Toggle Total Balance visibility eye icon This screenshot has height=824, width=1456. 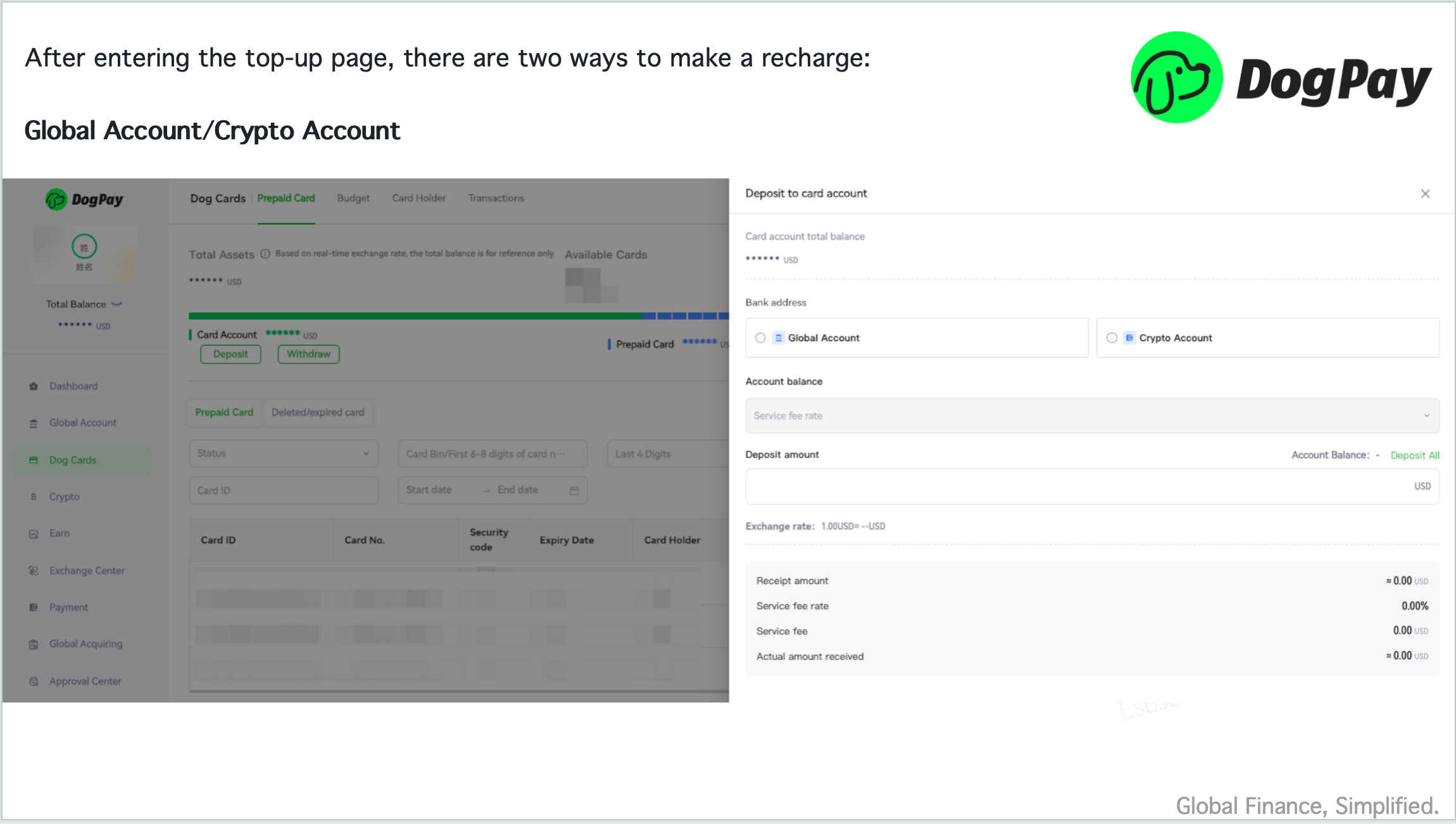pyautogui.click(x=116, y=304)
